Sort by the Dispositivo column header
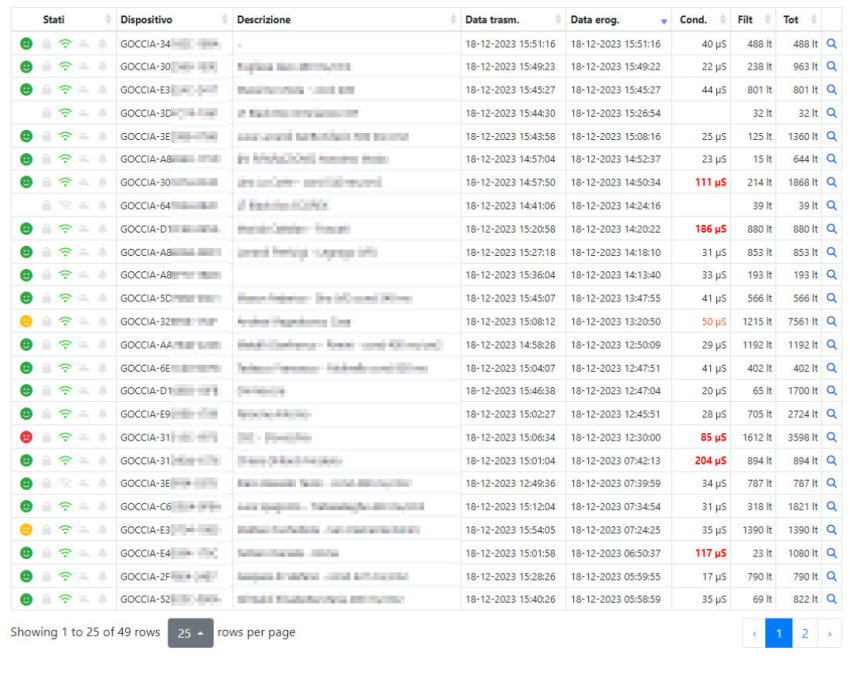 (172, 20)
